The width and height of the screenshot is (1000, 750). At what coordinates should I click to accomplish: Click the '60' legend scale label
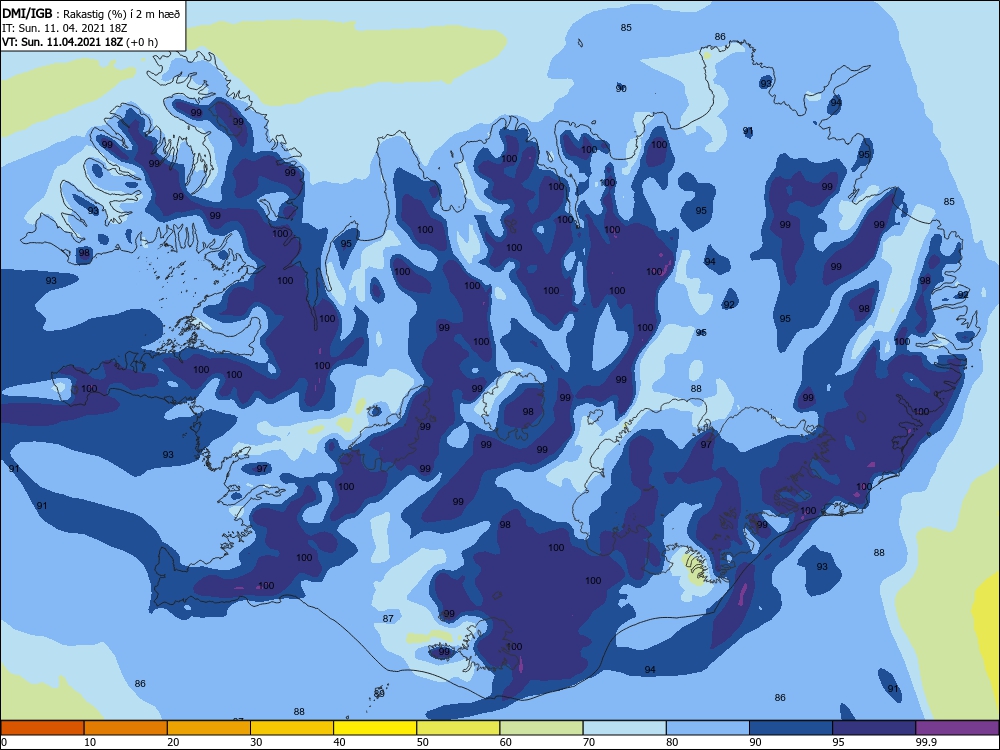(506, 742)
